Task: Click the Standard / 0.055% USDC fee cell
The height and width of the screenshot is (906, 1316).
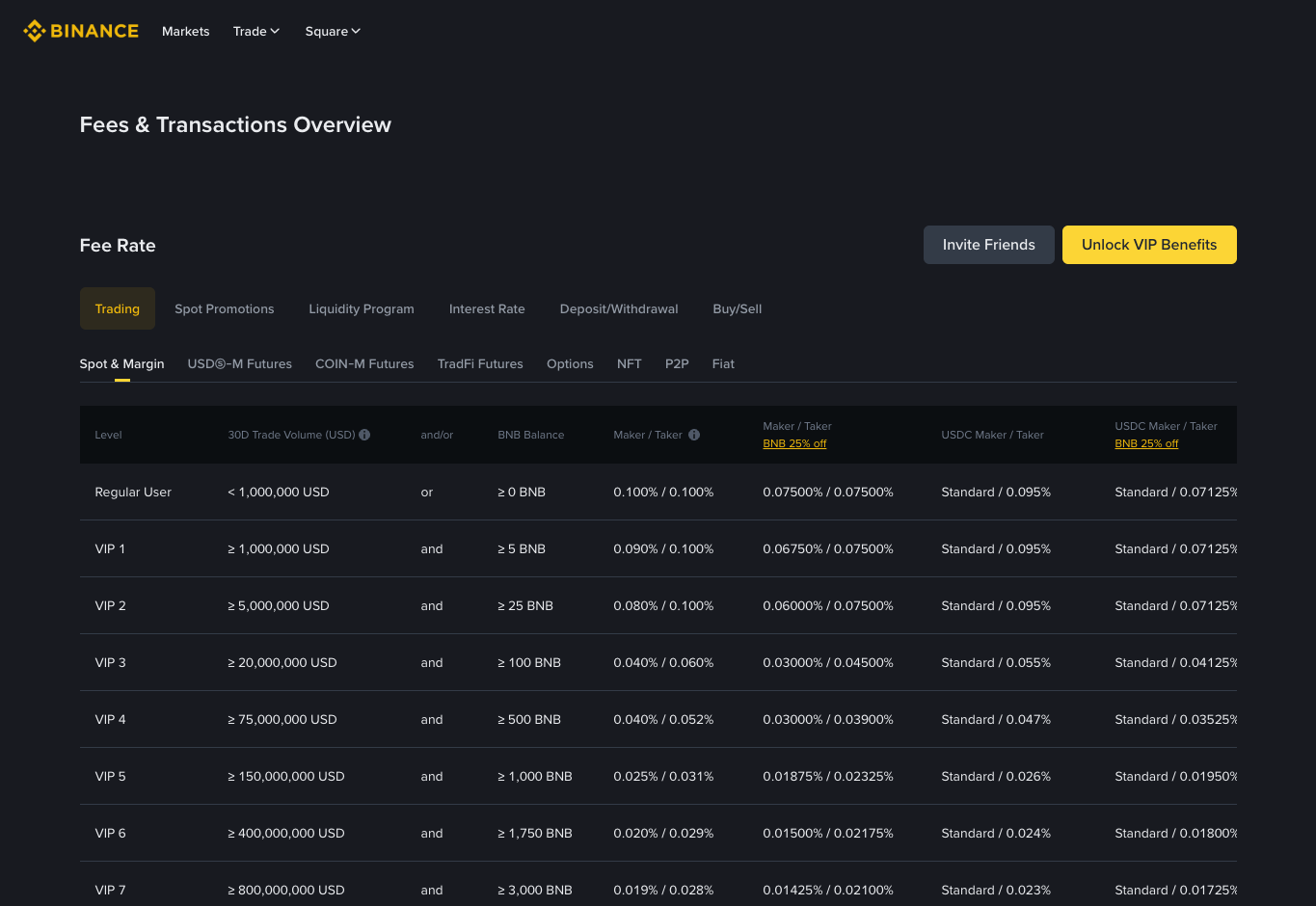Action: (x=996, y=663)
